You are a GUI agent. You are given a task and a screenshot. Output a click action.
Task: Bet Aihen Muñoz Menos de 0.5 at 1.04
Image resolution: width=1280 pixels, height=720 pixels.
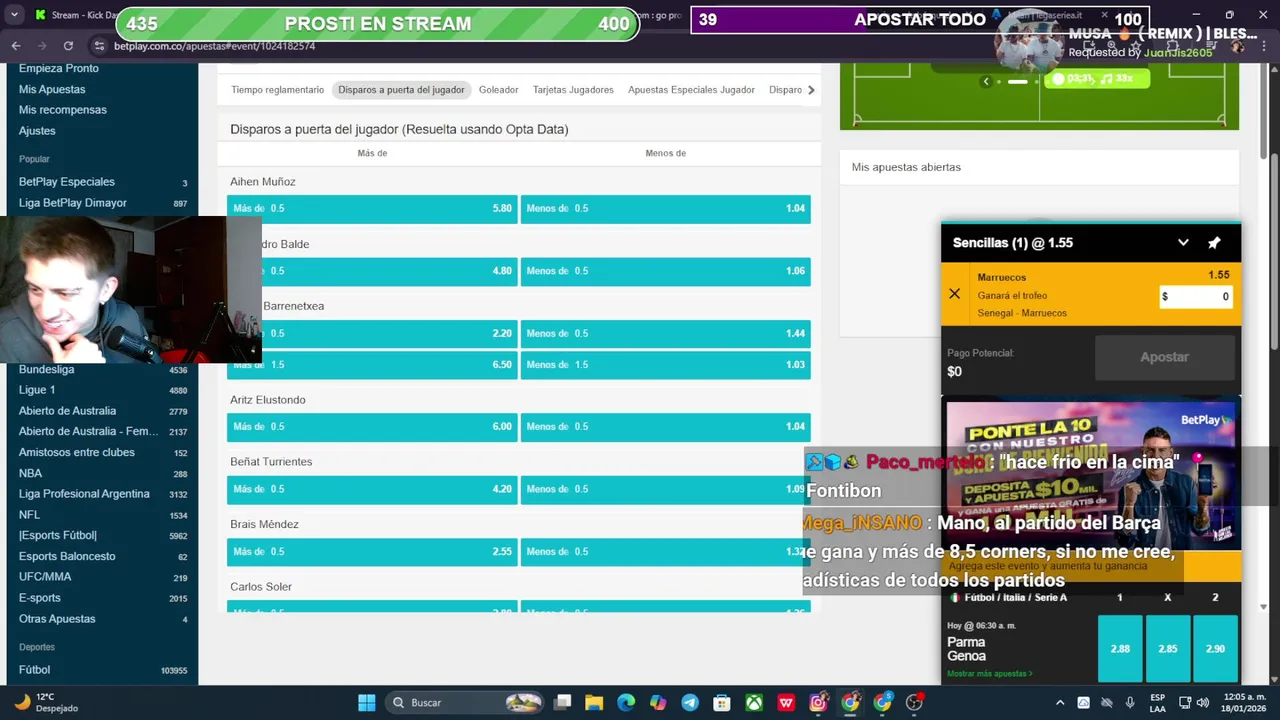click(665, 208)
